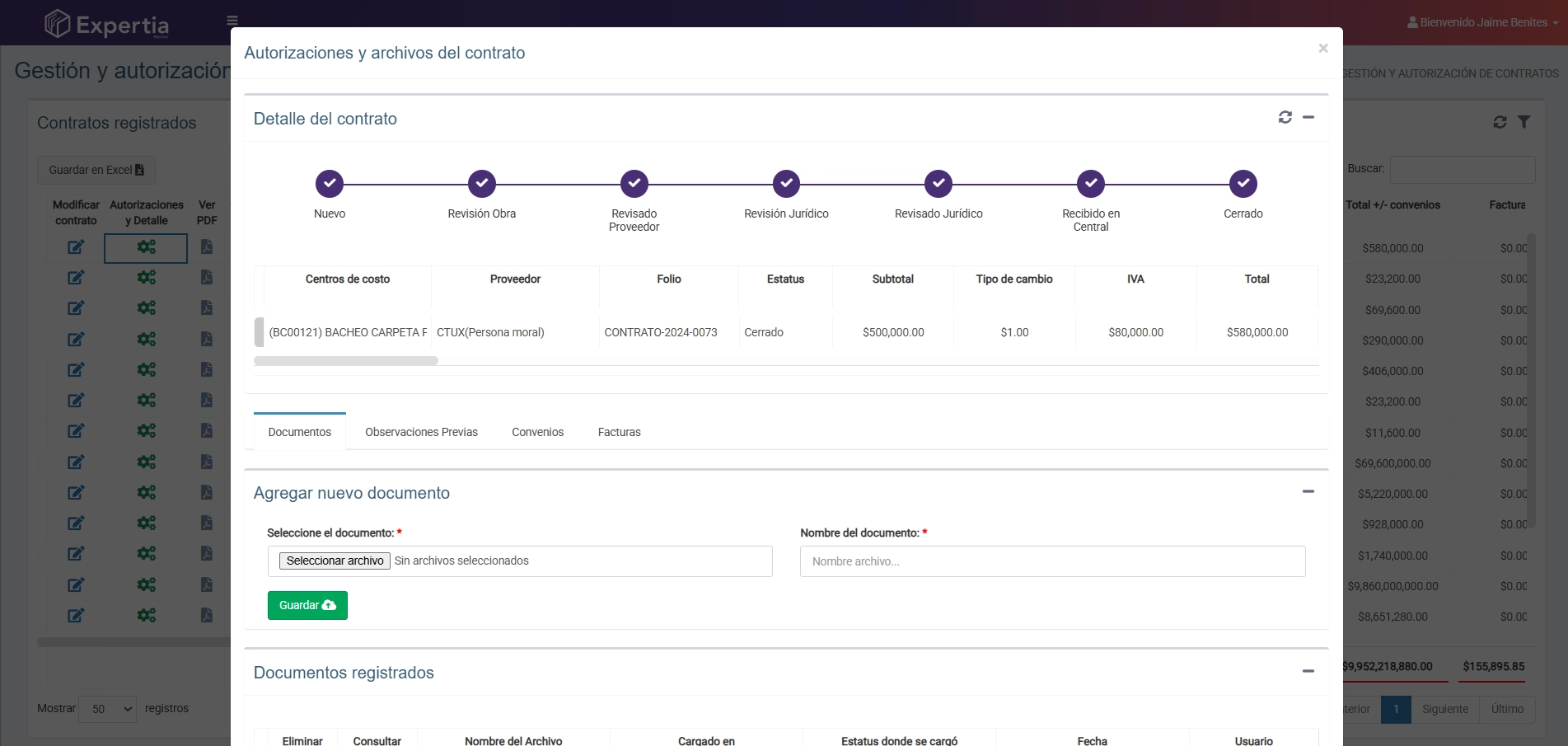1568x746 pixels.
Task: Collapse the Agregar nuevo documento section
Action: pos(1308,492)
